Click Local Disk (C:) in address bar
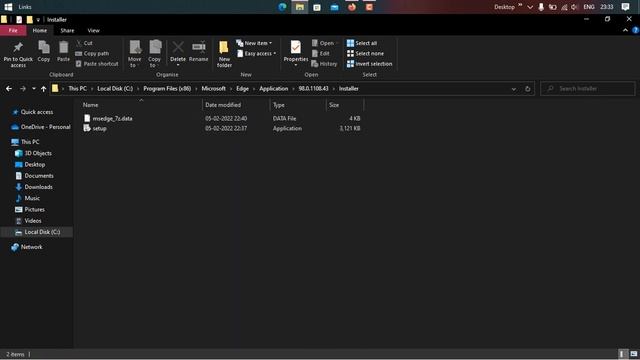The width and height of the screenshot is (640, 360). [x=115, y=89]
